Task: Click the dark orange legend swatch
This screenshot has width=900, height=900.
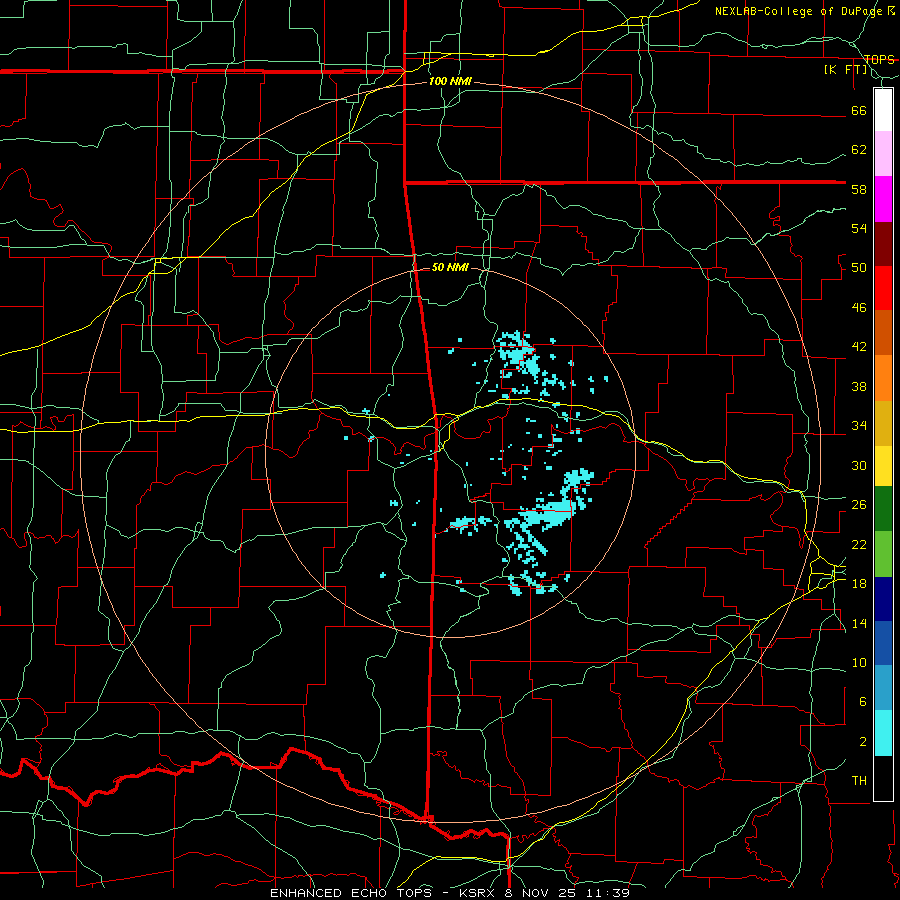Action: 883,332
